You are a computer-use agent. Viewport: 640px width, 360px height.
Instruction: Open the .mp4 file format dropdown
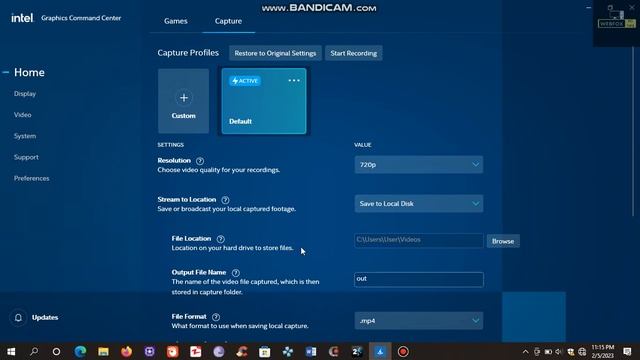pyautogui.click(x=419, y=321)
